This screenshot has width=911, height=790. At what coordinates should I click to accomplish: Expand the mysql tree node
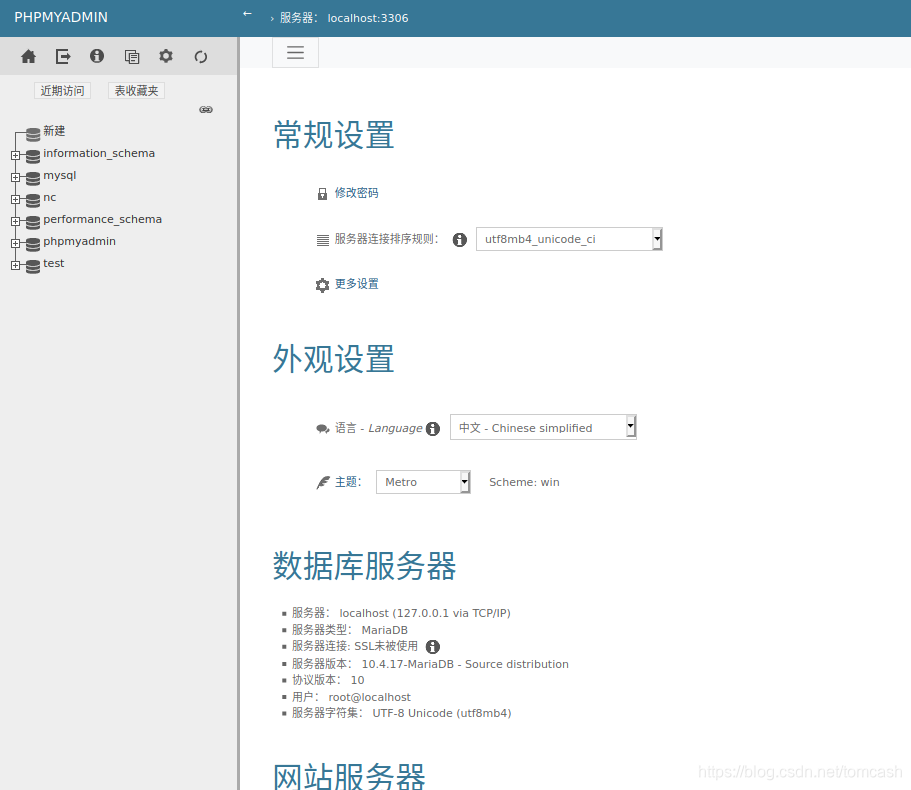[x=16, y=177]
